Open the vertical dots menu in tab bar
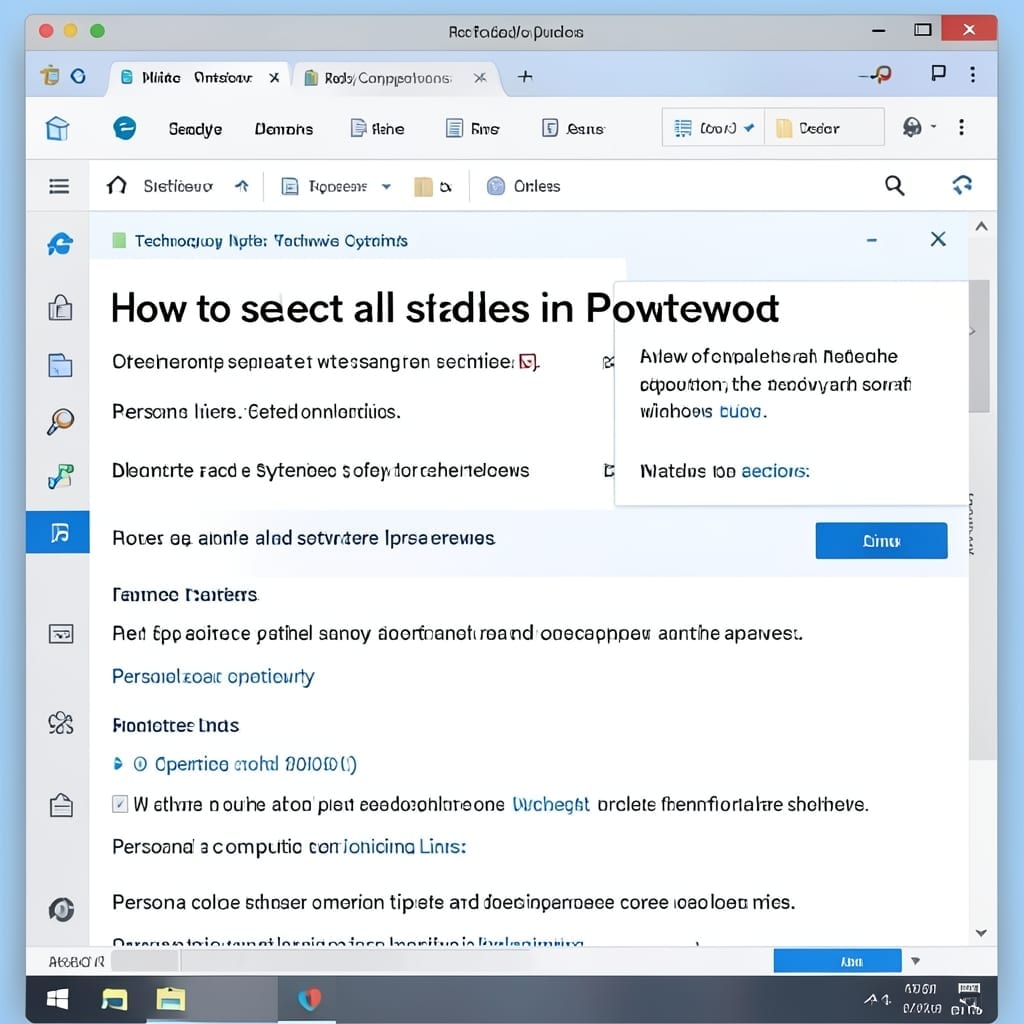This screenshot has height=1024, width=1024. [973, 74]
